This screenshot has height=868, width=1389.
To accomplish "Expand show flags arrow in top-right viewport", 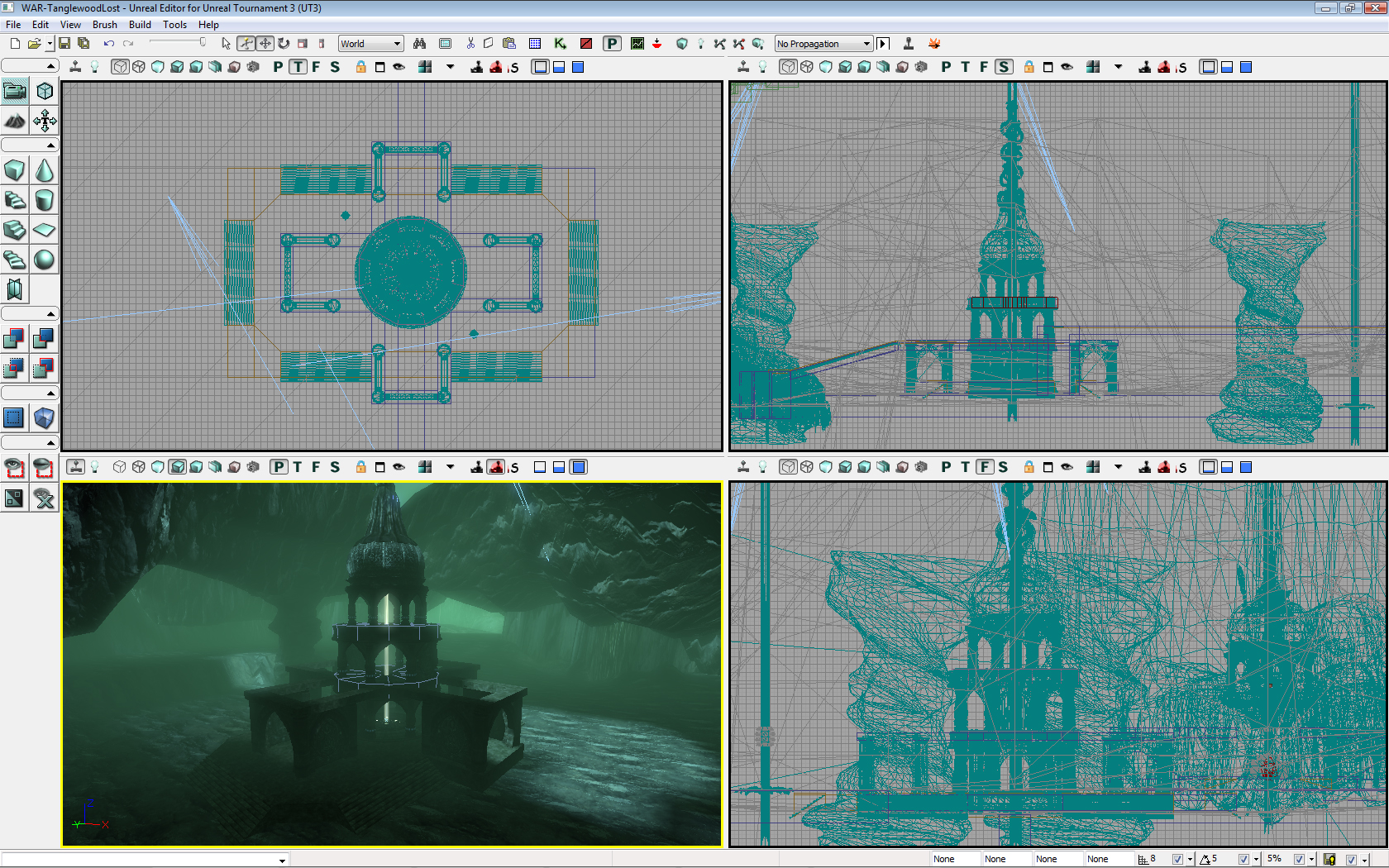I will [1118, 67].
